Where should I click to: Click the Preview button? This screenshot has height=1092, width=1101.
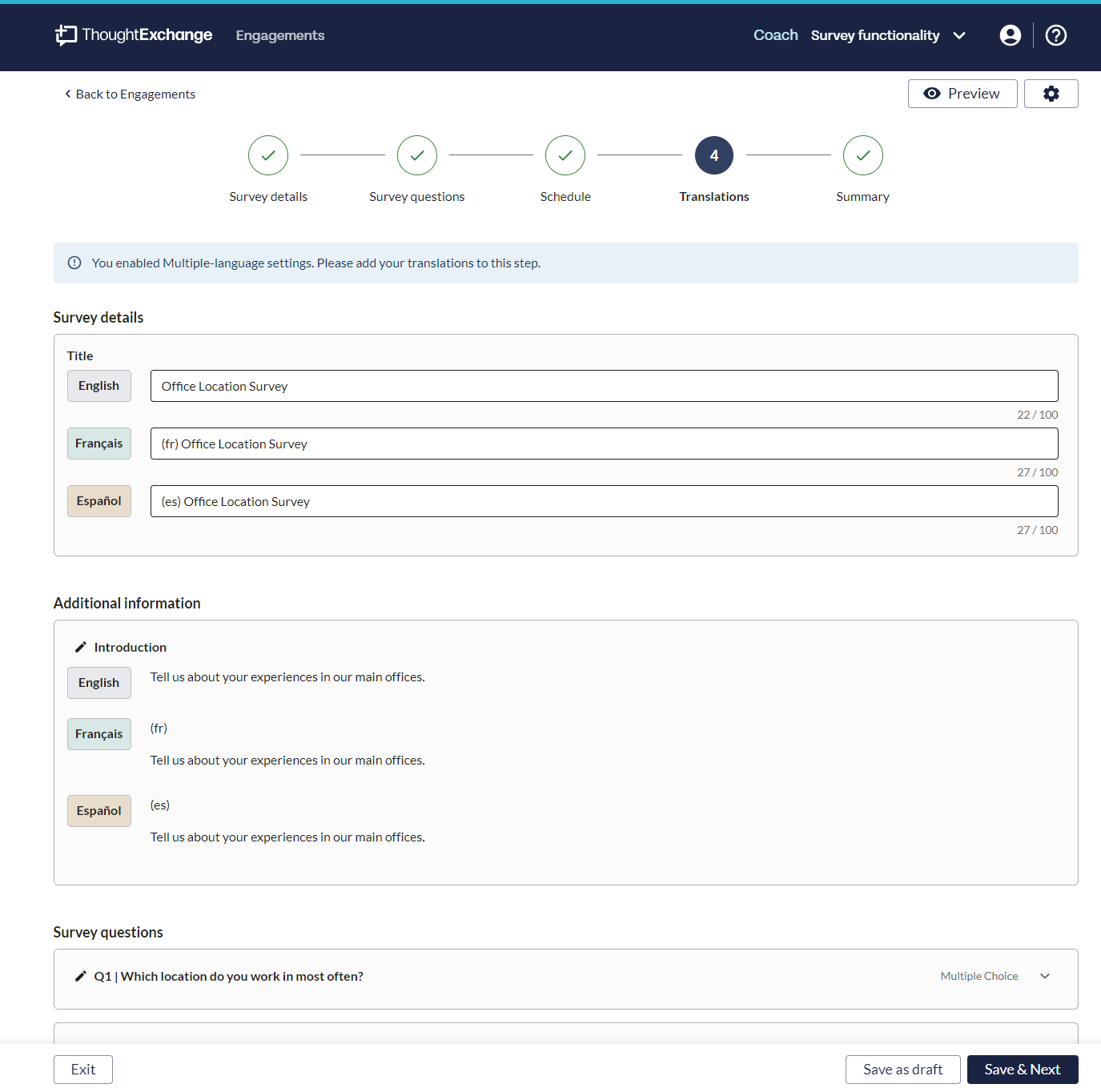962,94
